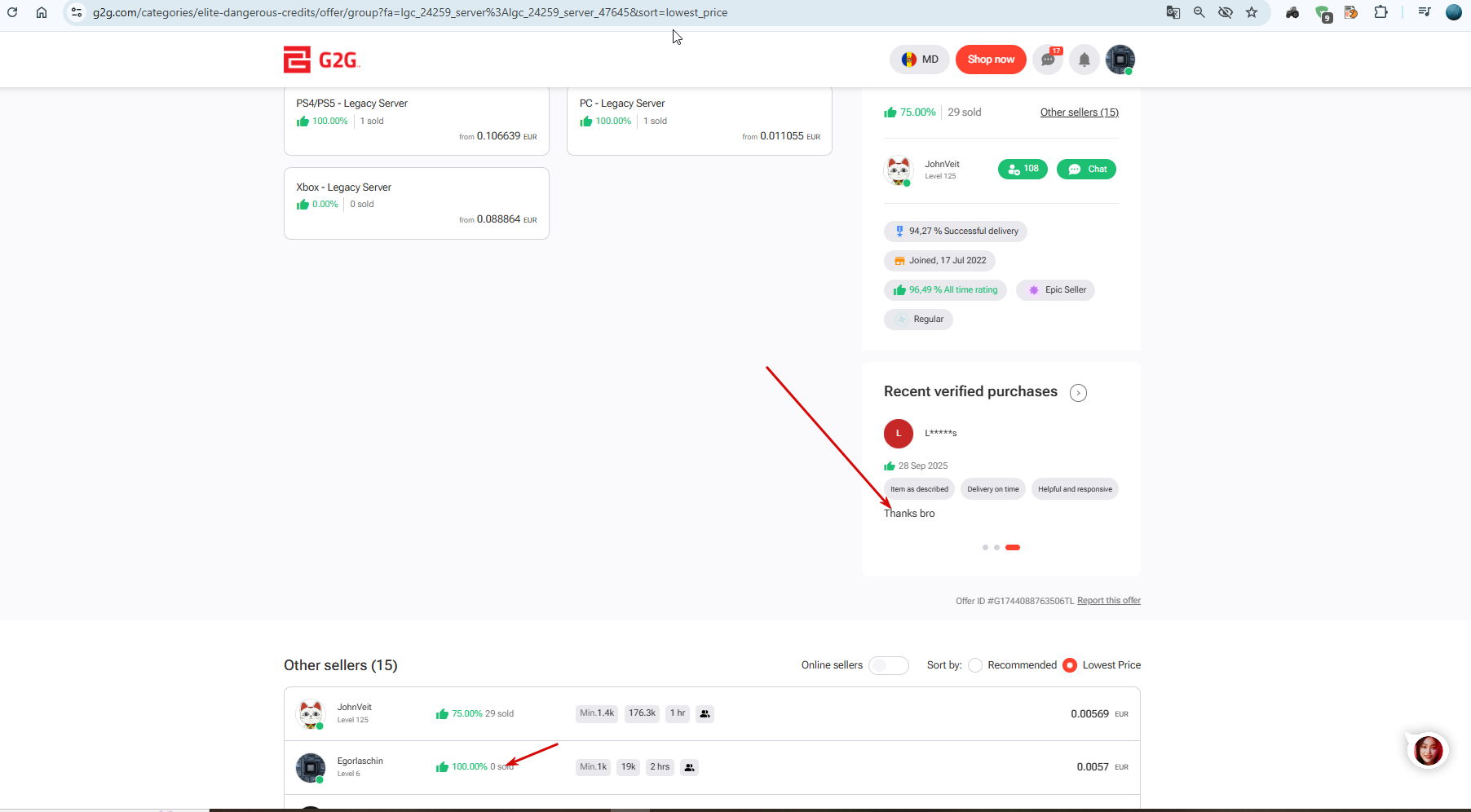This screenshot has width=1471, height=812.
Task: Select the Lowest Price sort option
Action: coord(1070,665)
